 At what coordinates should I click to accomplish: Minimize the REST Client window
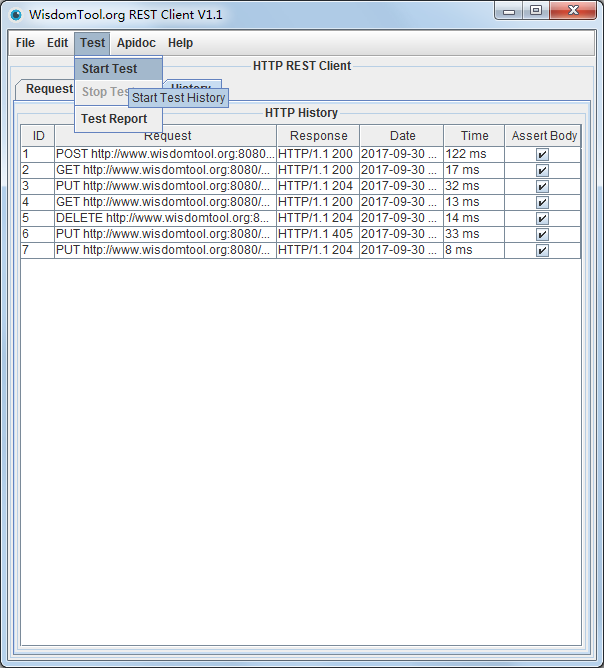(509, 11)
